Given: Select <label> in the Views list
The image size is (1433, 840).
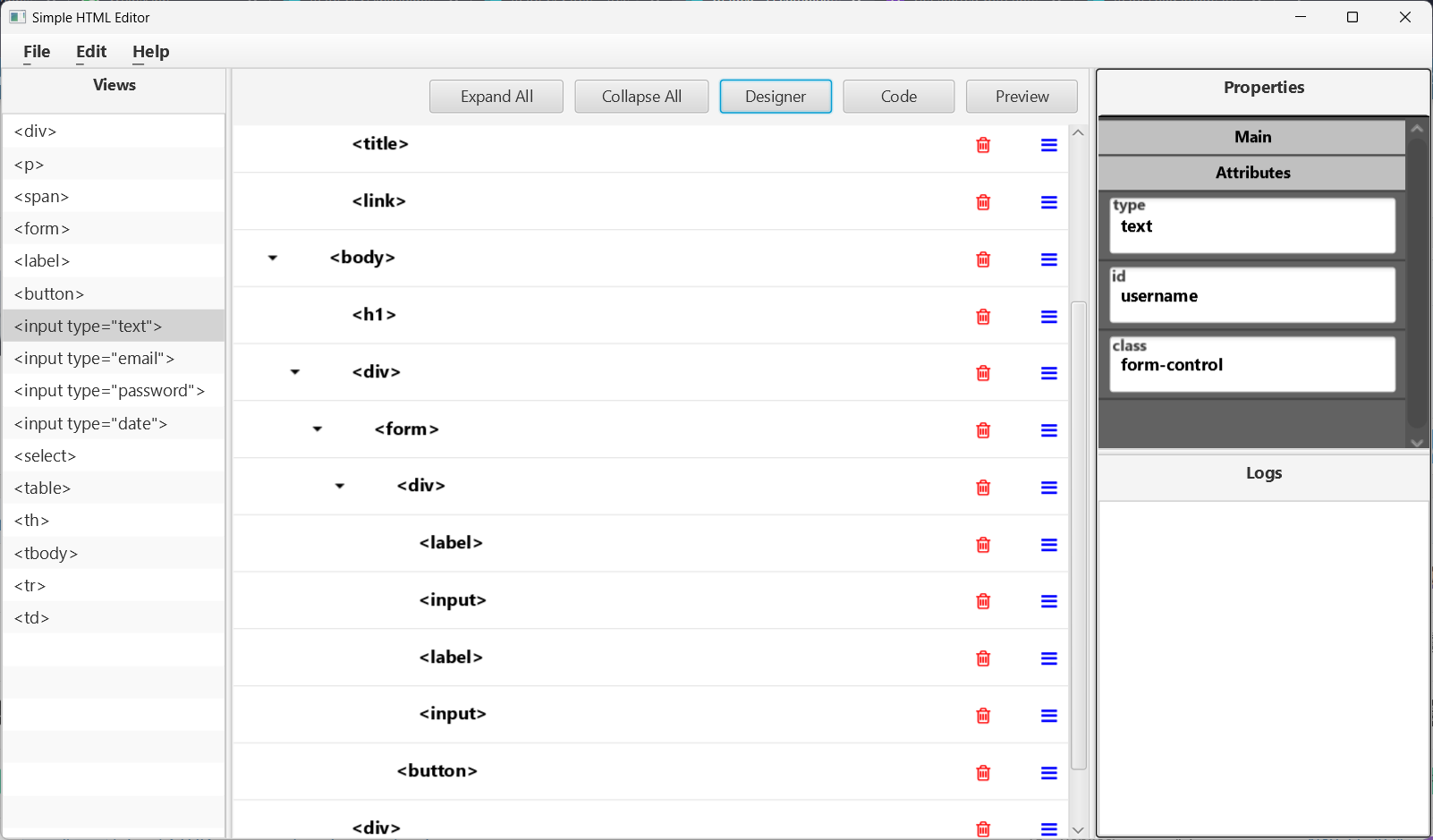Looking at the screenshot, I should click(x=114, y=261).
